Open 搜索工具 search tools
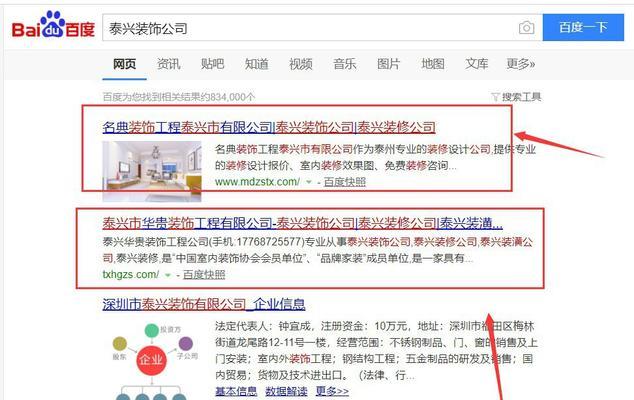The width and height of the screenshot is (634, 400). (521, 97)
